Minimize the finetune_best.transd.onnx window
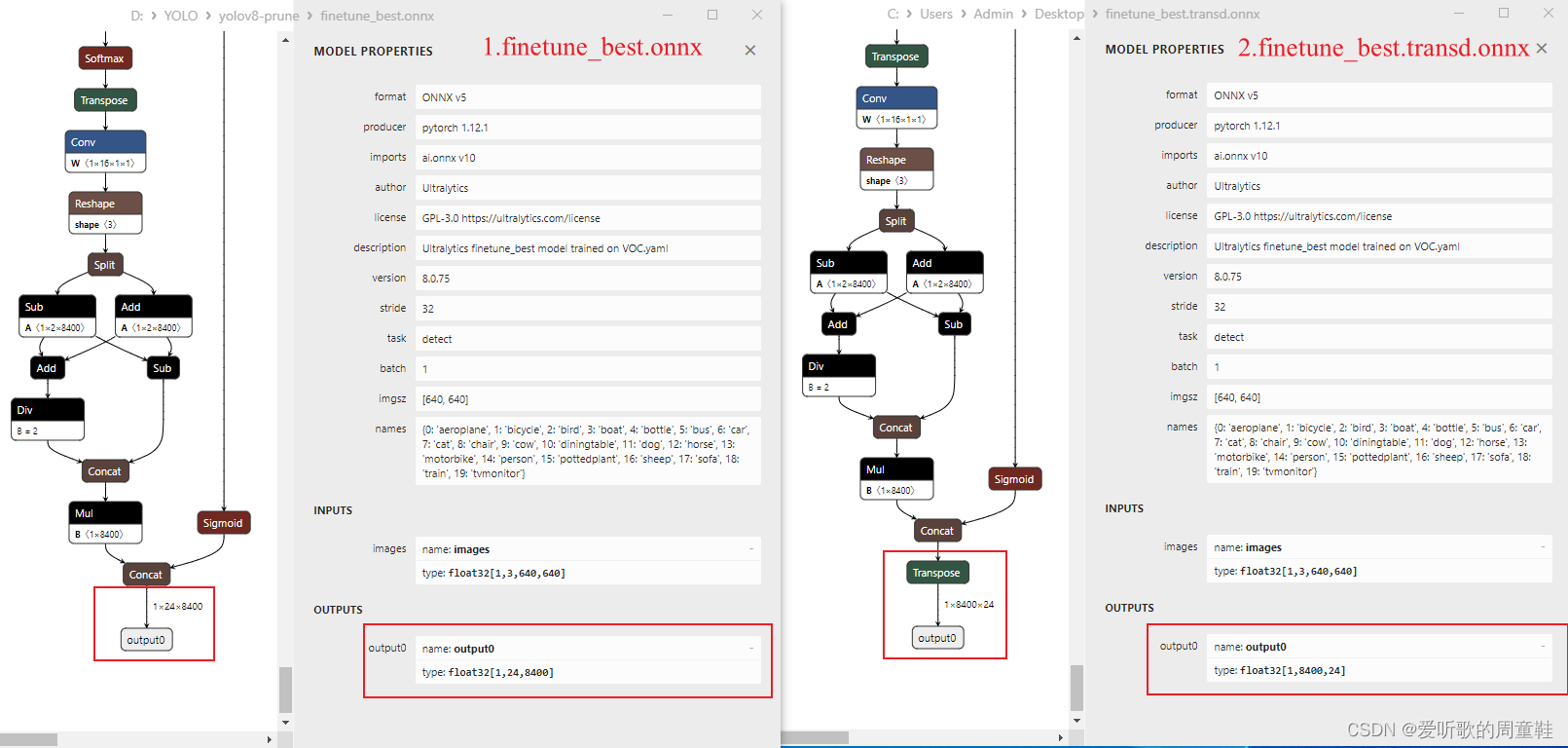The width and height of the screenshot is (1568, 748). click(1459, 13)
